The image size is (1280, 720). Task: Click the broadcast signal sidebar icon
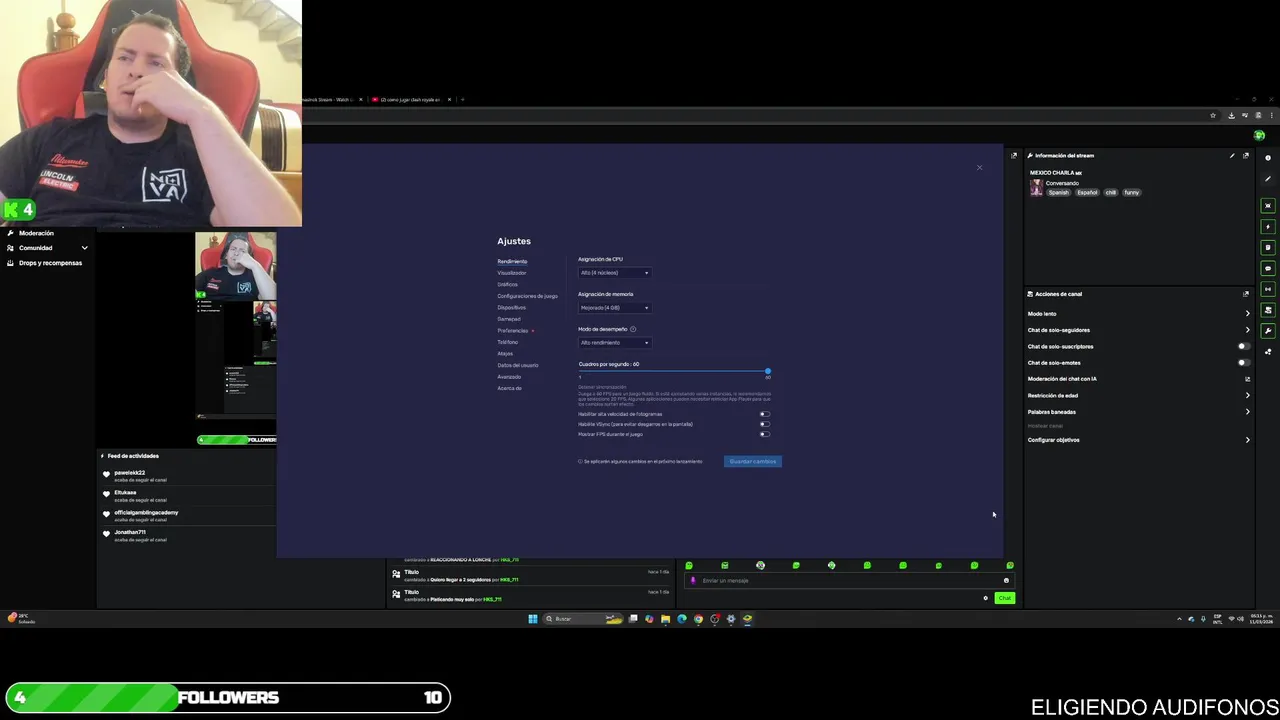pyautogui.click(x=1268, y=289)
